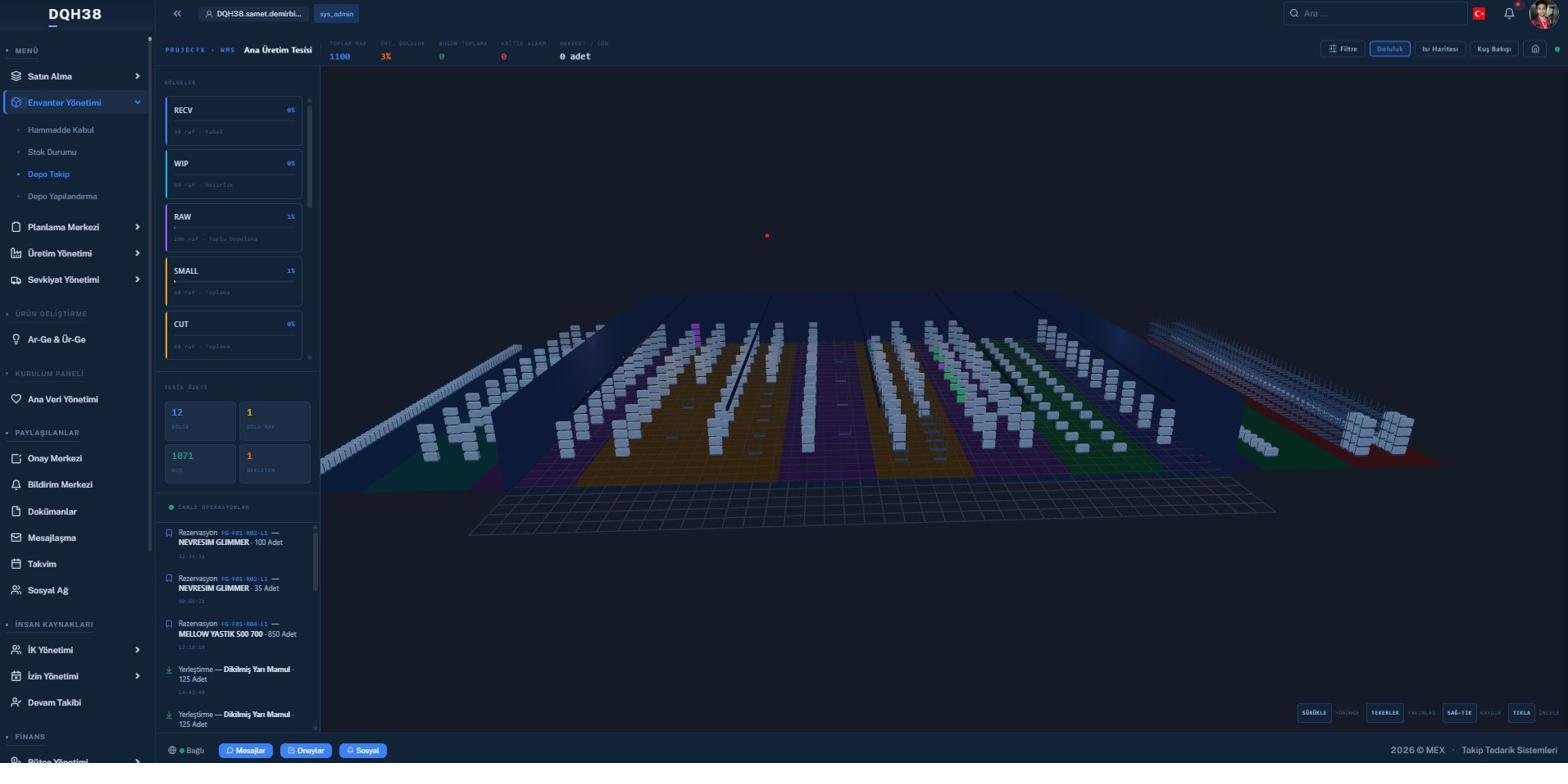1568x784 pixels.
Task: Click the Bildirim Merkezi bell icon in sidebar
Action: click(x=16, y=485)
